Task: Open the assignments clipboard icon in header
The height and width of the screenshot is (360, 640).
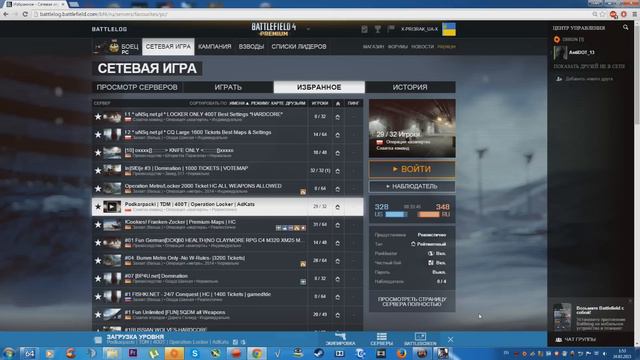Action: click(x=364, y=29)
